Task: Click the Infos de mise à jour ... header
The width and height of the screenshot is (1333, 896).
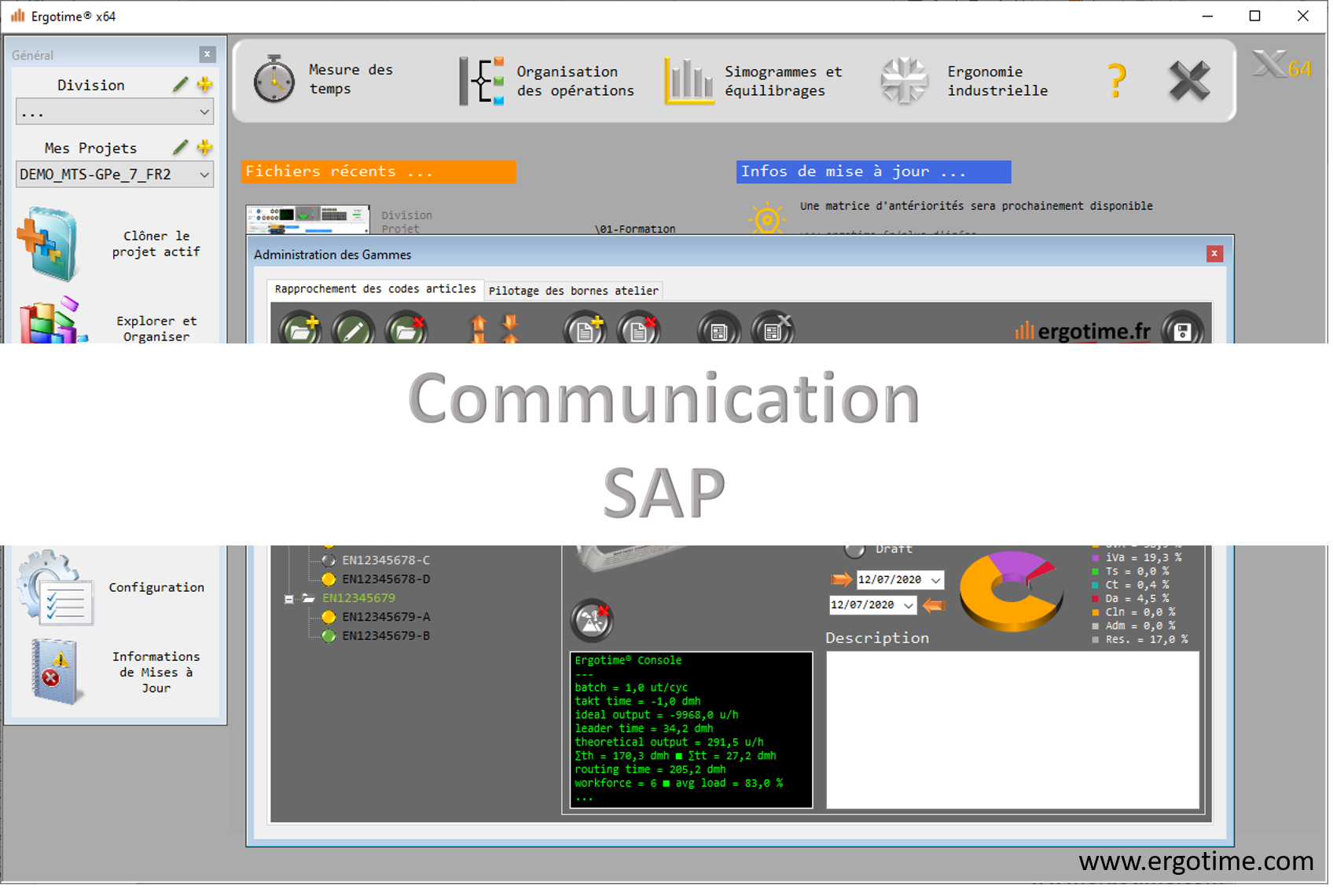Action: [873, 171]
